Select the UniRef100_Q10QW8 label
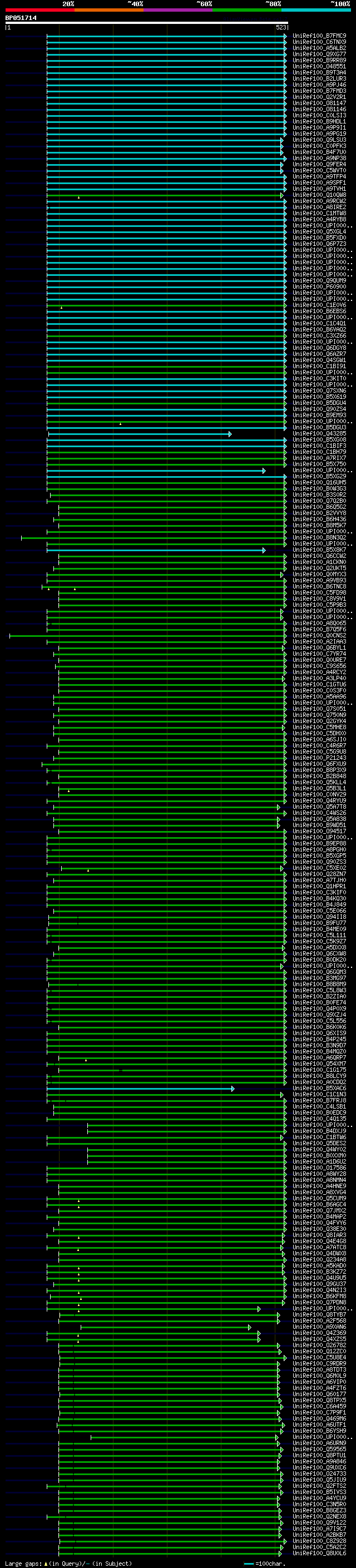Viewport: 356px width, 1568px height. coord(319,195)
